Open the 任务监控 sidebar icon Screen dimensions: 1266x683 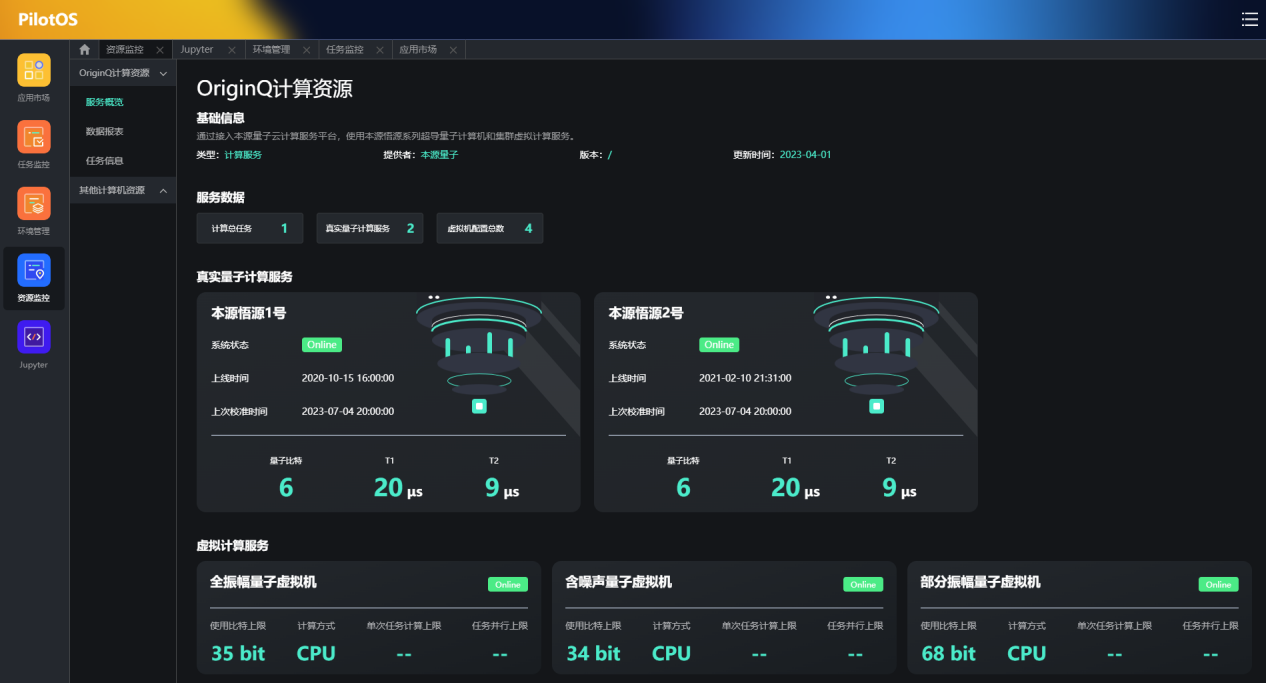coord(33,138)
